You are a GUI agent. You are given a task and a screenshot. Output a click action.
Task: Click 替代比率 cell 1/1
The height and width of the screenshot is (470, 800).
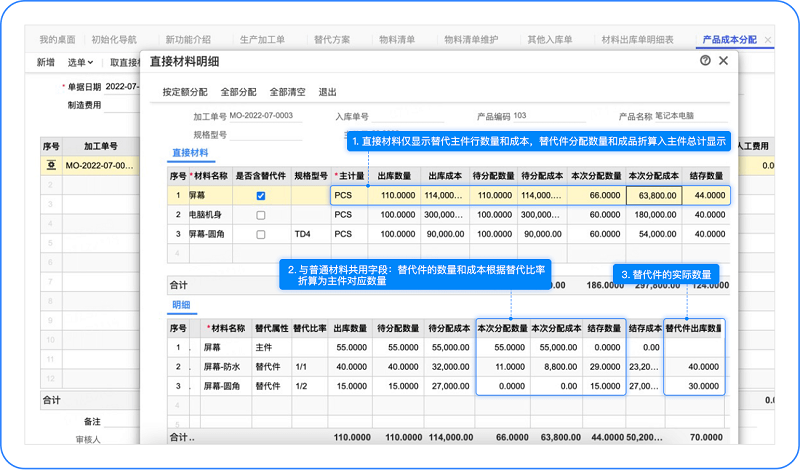point(310,367)
